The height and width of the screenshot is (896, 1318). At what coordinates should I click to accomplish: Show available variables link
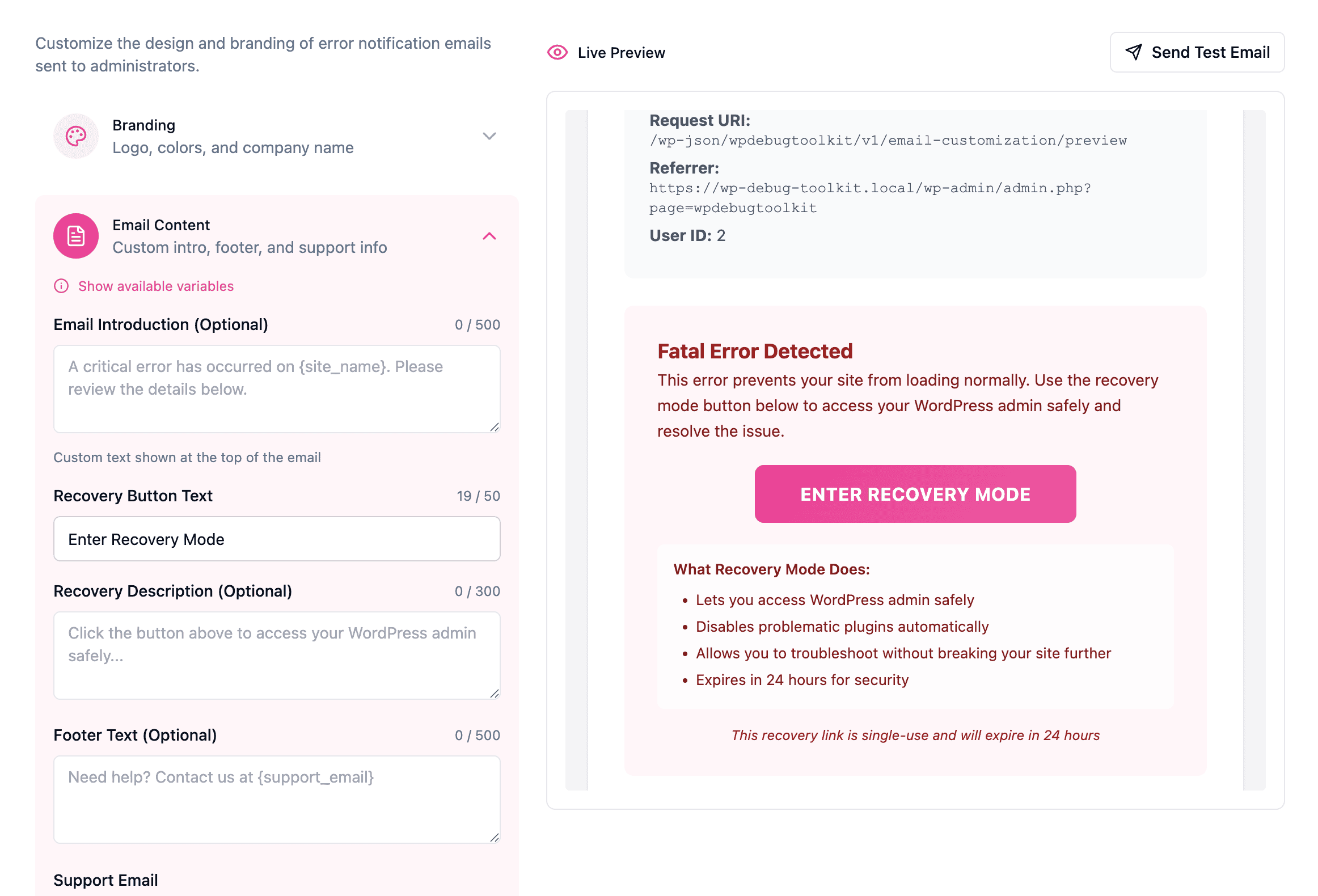[156, 286]
